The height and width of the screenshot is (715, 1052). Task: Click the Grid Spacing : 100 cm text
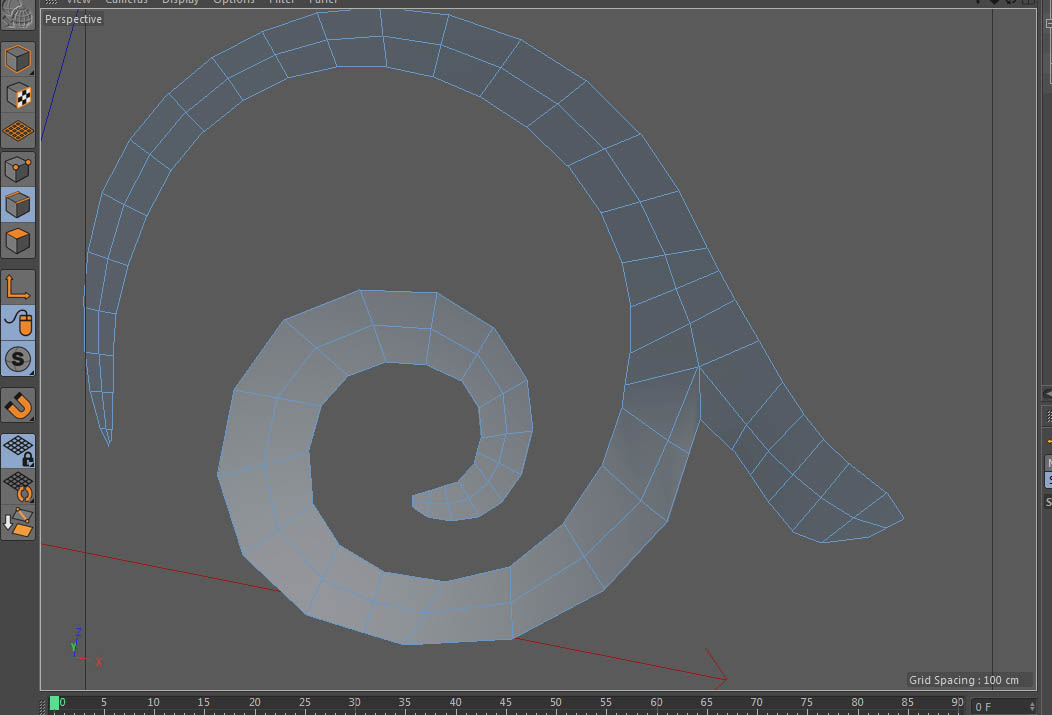(963, 680)
